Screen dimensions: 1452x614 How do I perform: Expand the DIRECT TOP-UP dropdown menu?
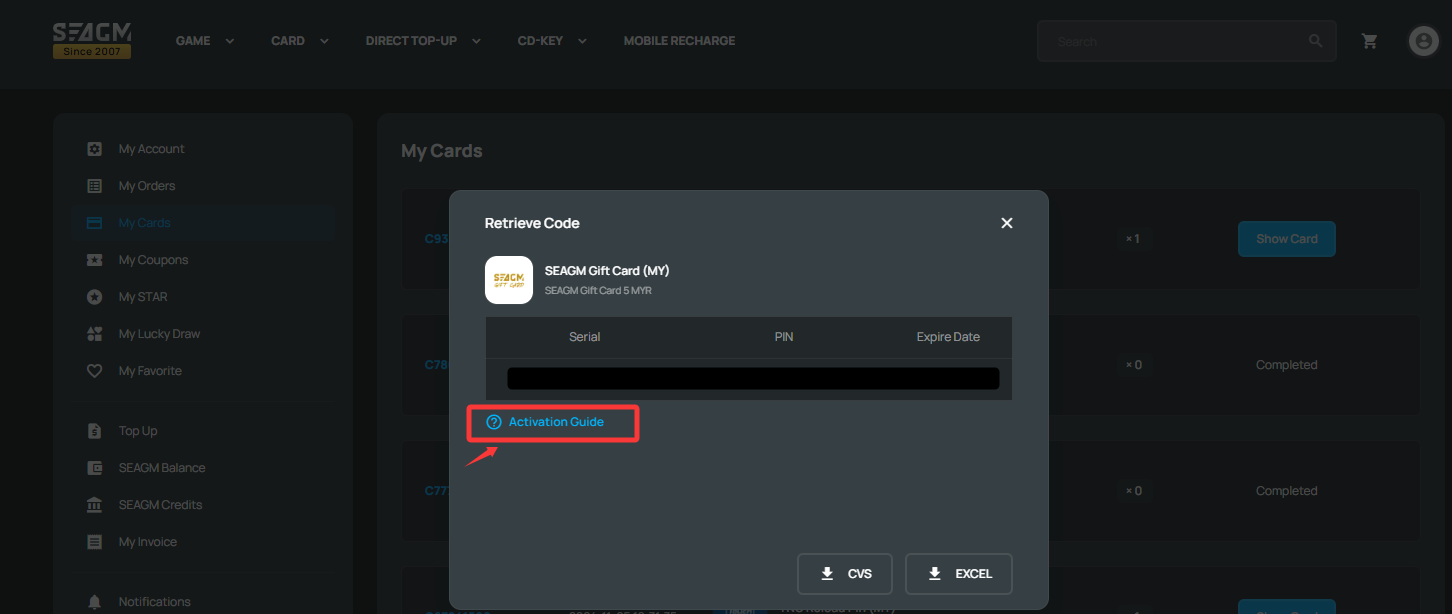click(423, 41)
